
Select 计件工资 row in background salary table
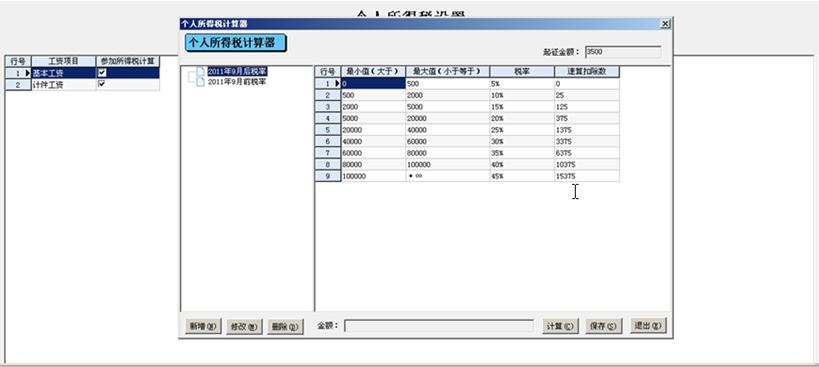click(x=82, y=85)
